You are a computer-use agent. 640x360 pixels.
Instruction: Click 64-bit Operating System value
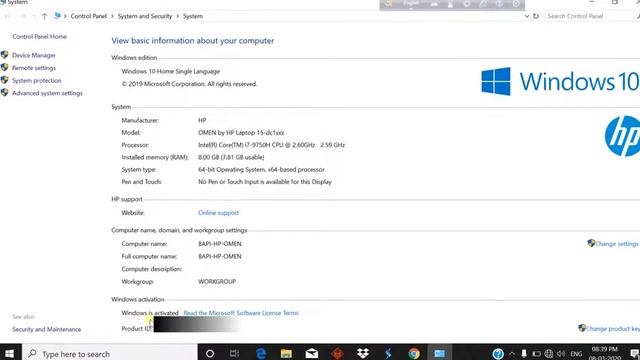point(261,169)
